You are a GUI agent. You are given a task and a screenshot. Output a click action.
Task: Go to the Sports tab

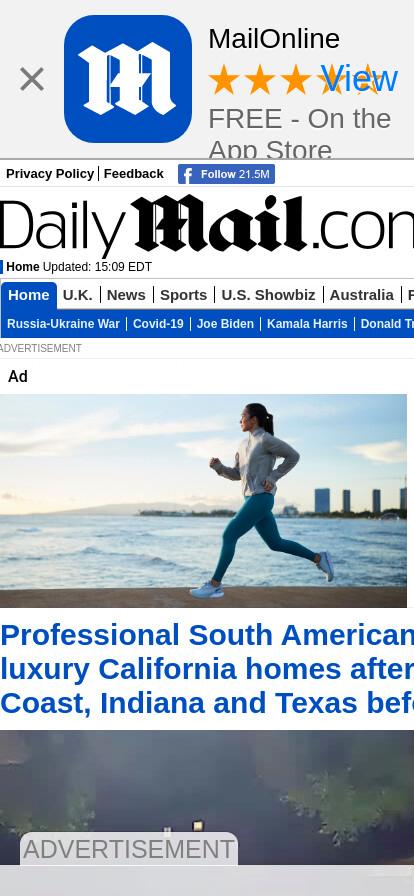[x=183, y=295]
